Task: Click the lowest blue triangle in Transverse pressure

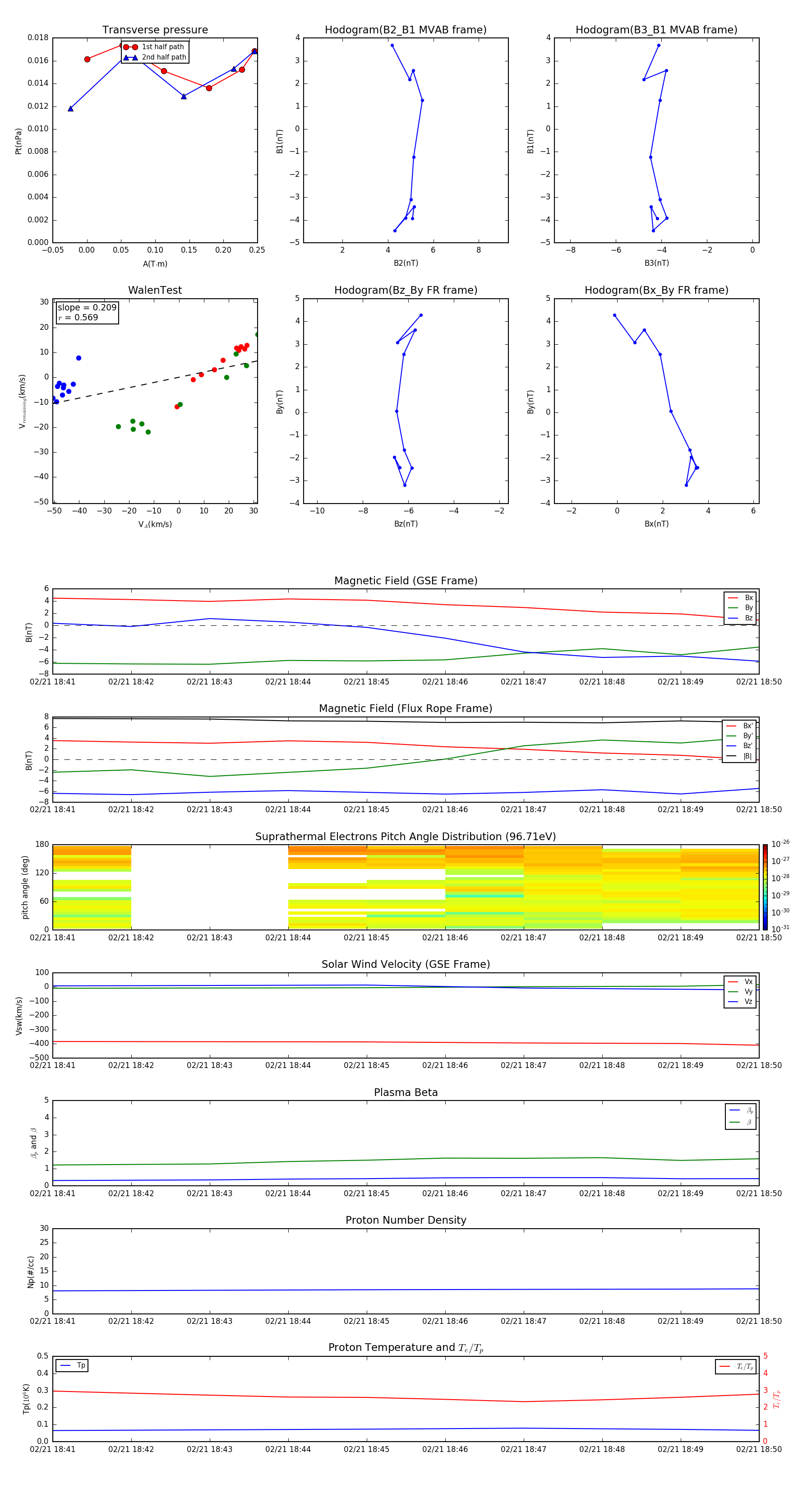Action: (x=70, y=109)
